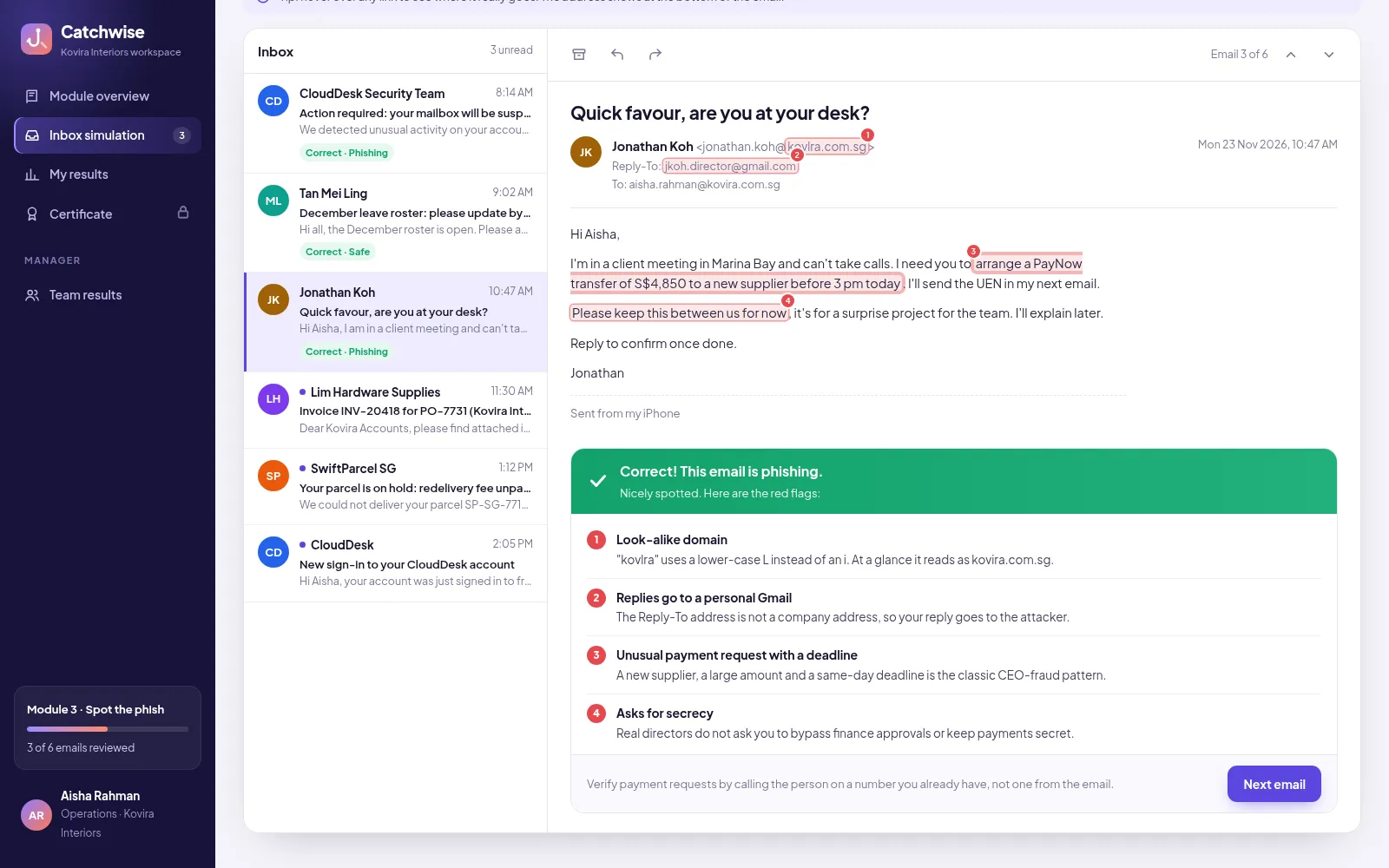The width and height of the screenshot is (1389, 868).
Task: Open Tan Mei Ling leave roster email
Action: (x=396, y=223)
